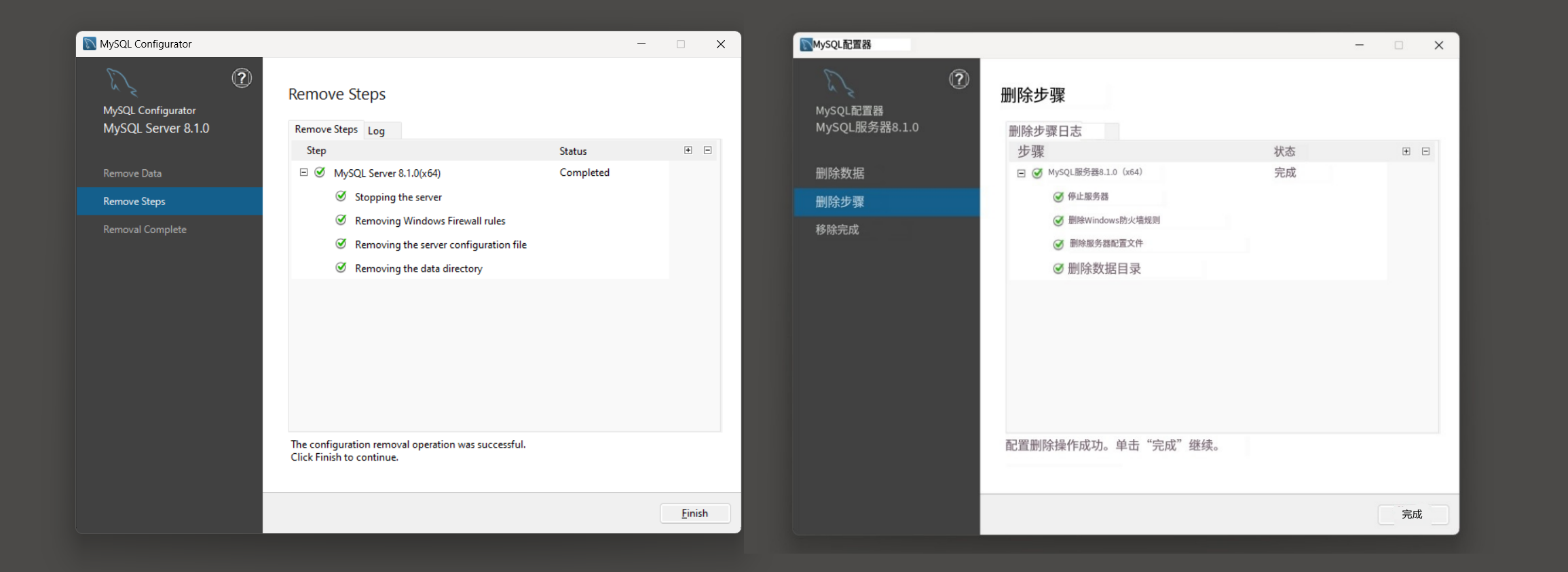The width and height of the screenshot is (1568, 572).
Task: Select Removing the server configuration file row
Action: coord(441,245)
